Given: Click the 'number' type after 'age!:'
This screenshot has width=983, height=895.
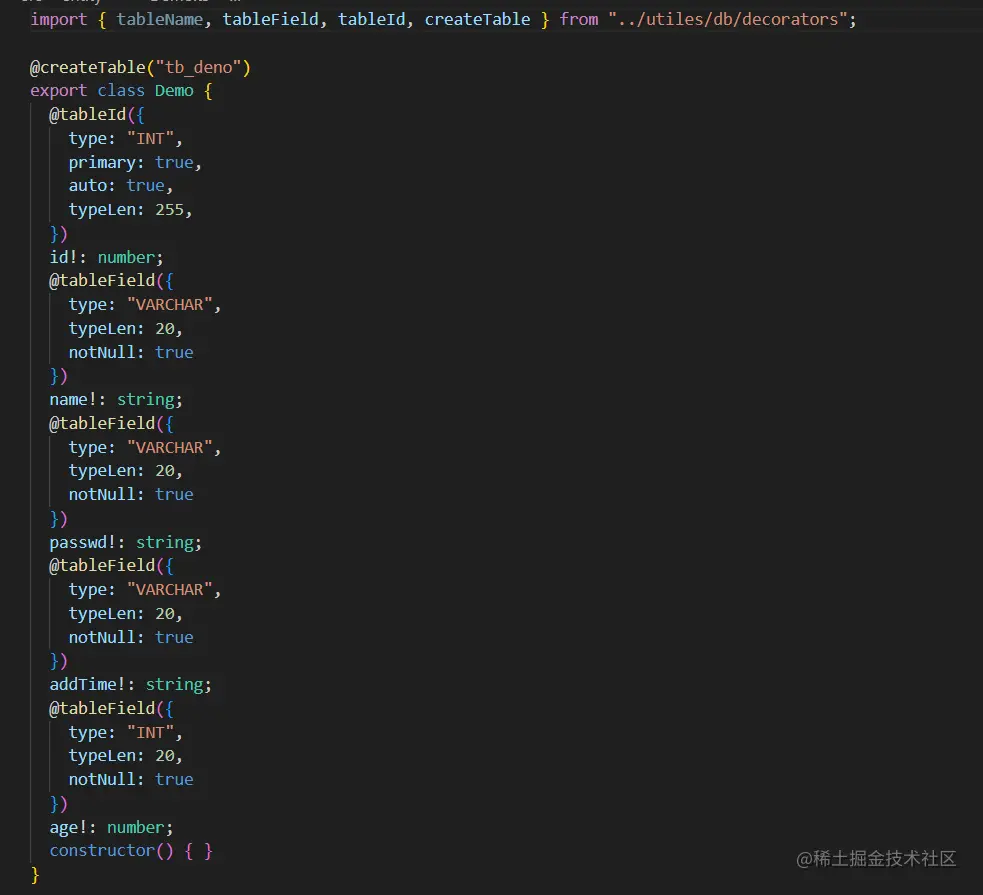Looking at the screenshot, I should click(x=136, y=828).
